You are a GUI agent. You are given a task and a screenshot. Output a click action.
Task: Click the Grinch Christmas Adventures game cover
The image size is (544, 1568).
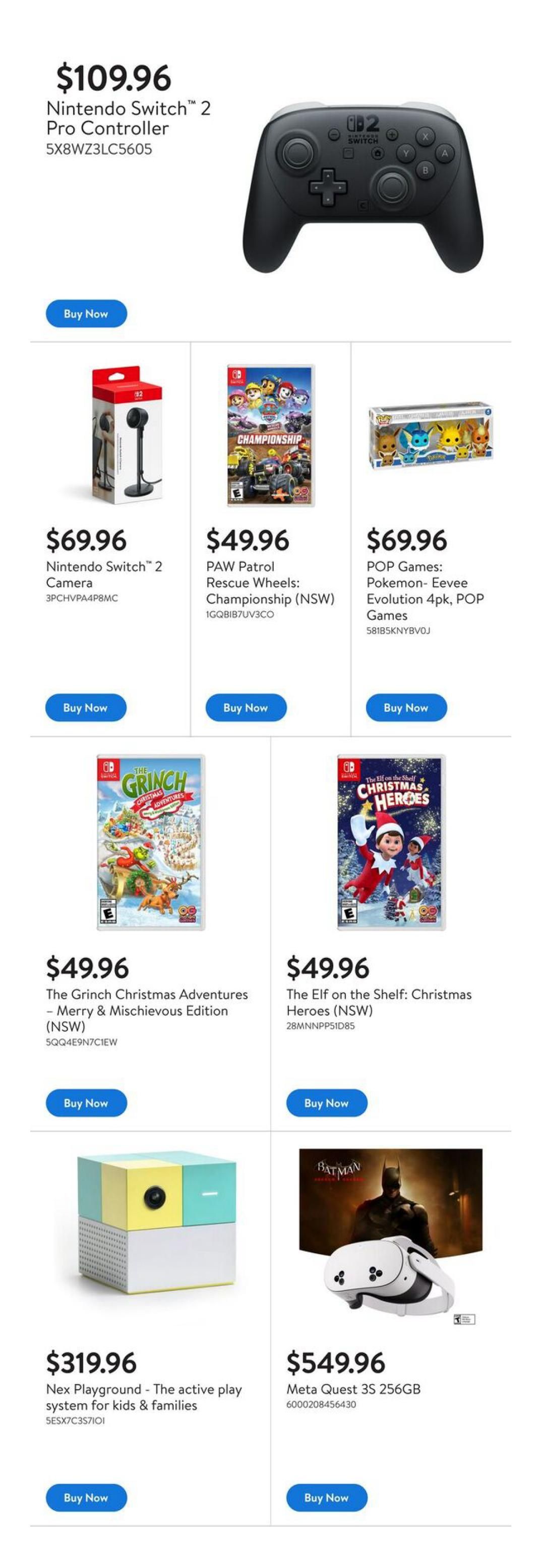[x=150, y=842]
